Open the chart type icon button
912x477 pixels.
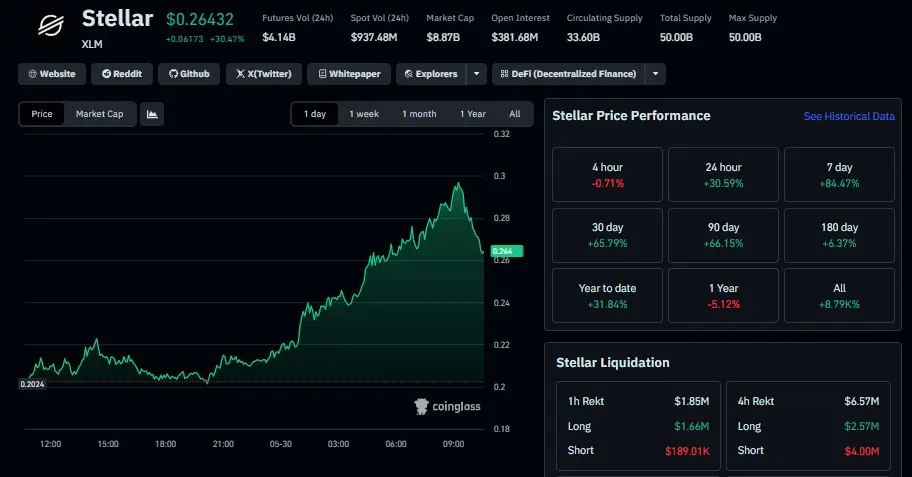(x=152, y=114)
